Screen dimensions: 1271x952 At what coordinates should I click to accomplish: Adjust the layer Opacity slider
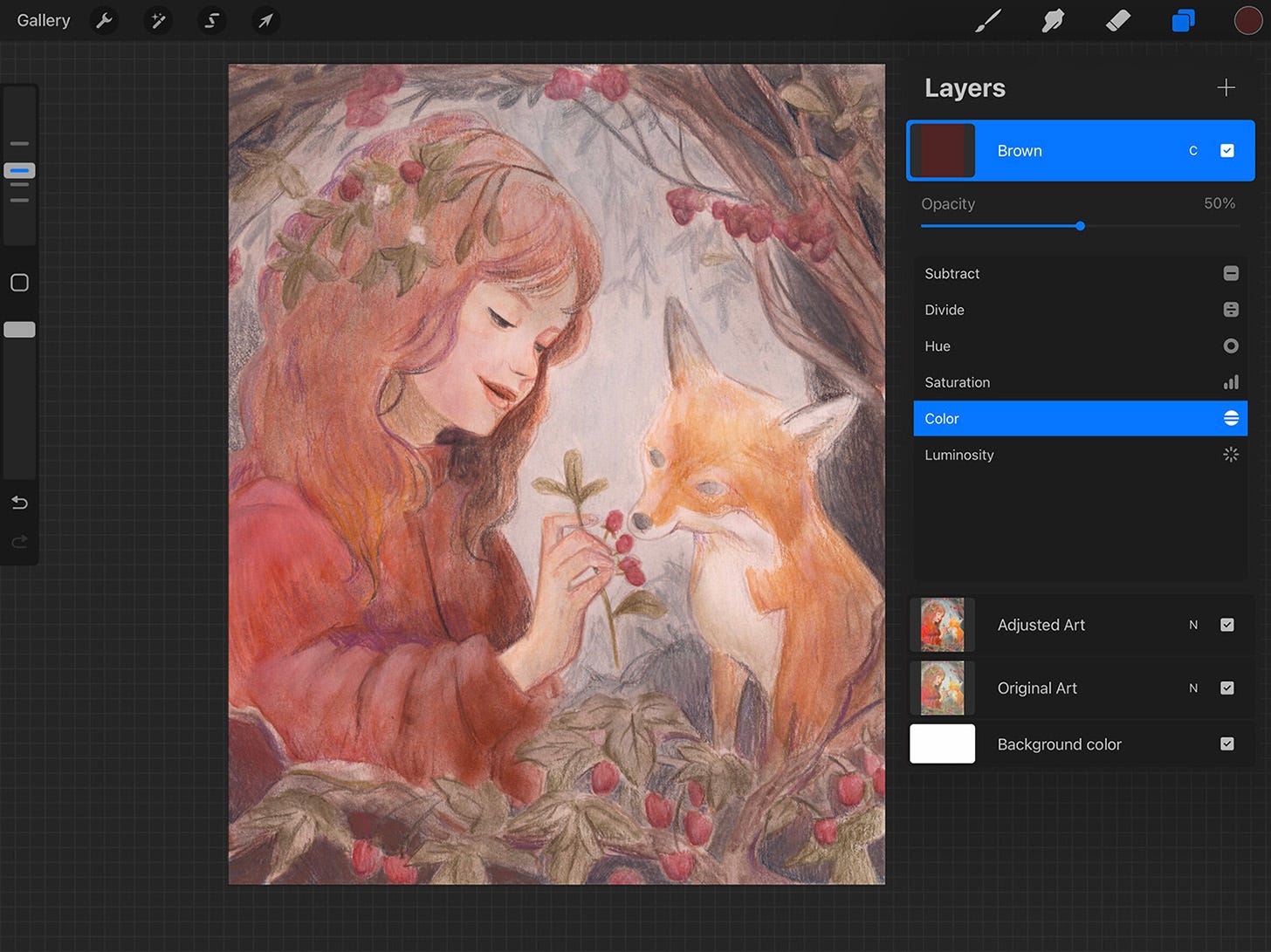pos(1080,226)
